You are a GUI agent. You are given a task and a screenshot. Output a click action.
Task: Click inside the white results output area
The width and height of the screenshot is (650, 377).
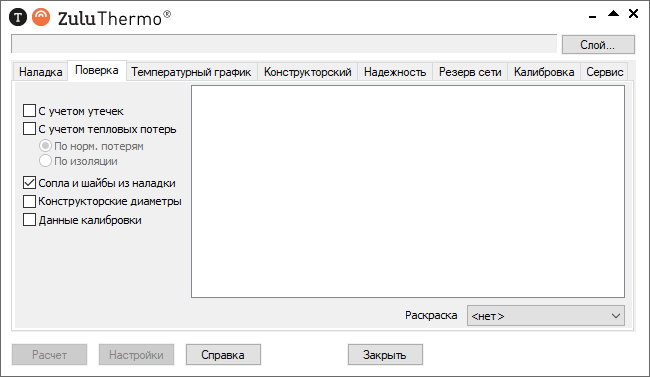pyautogui.click(x=408, y=192)
